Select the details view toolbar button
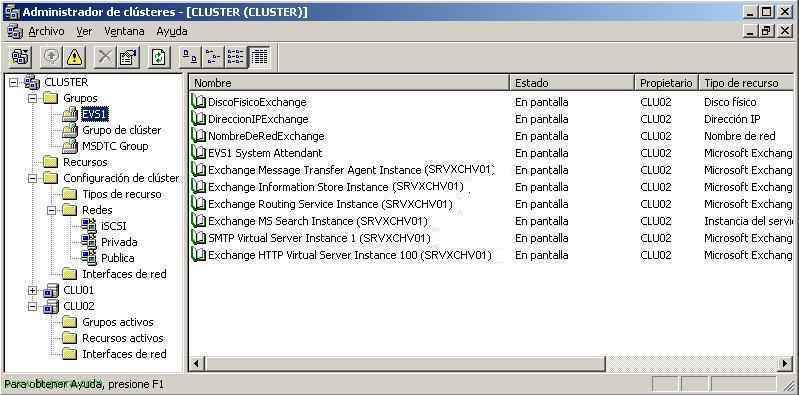 (x=259, y=57)
